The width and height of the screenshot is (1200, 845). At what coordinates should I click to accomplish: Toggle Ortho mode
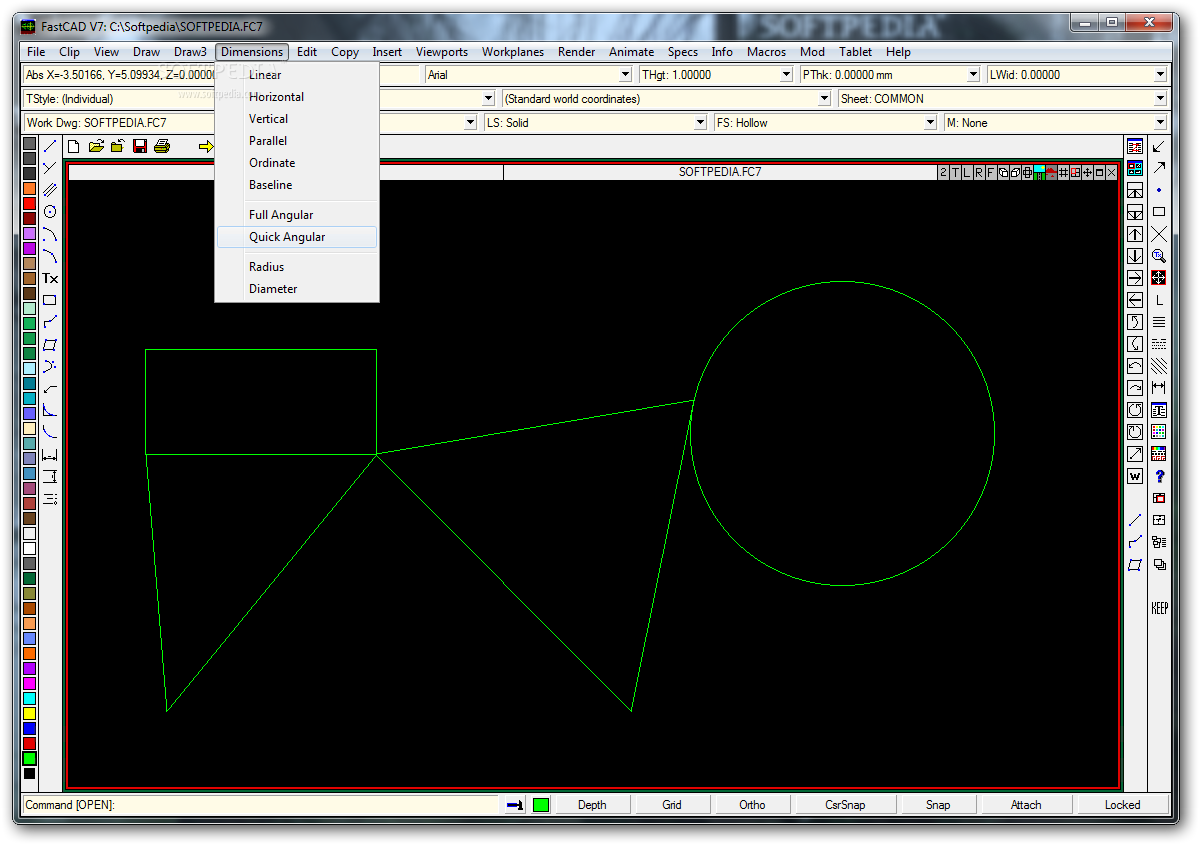[x=752, y=805]
